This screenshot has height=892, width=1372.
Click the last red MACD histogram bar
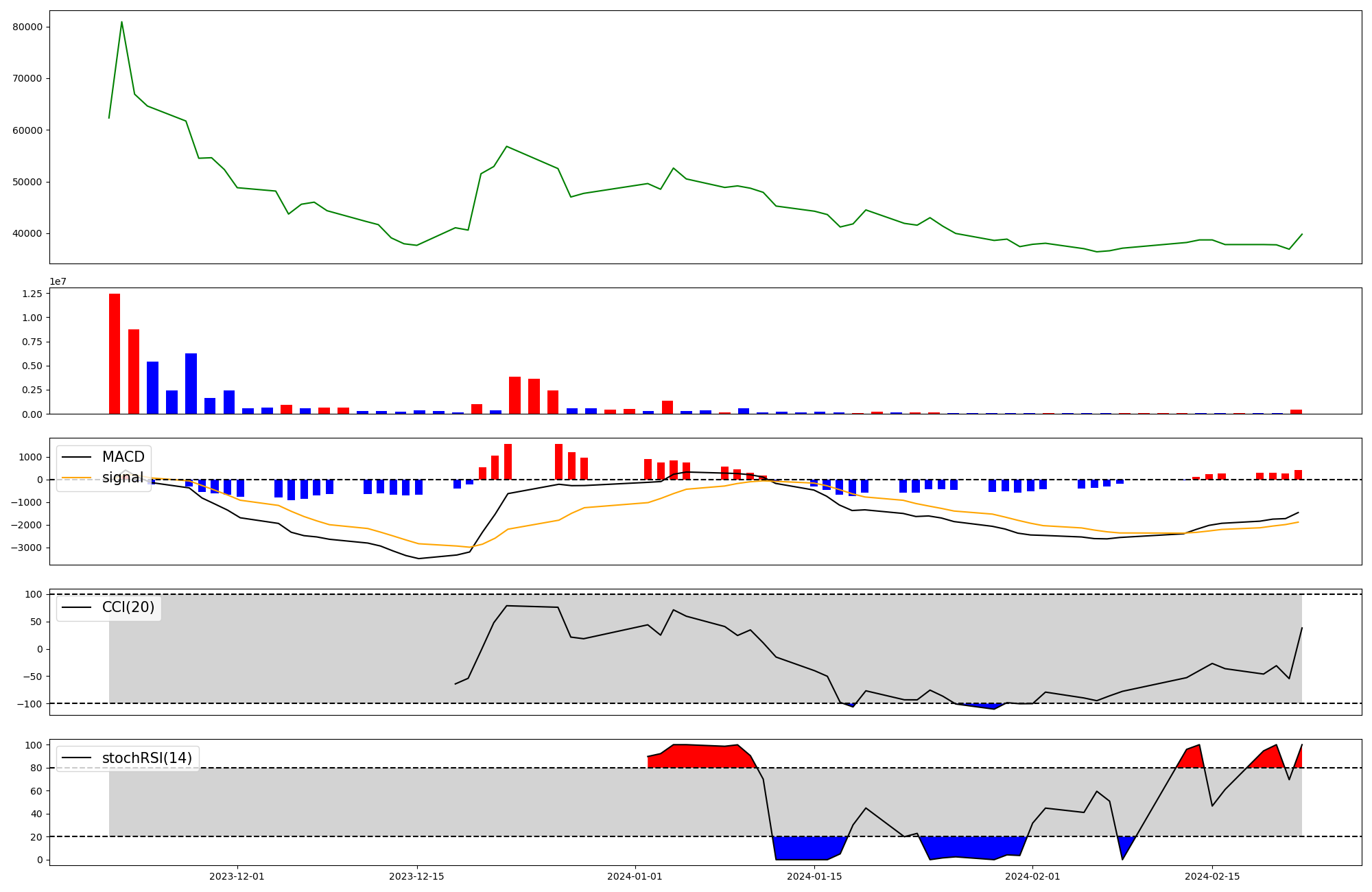click(1298, 475)
